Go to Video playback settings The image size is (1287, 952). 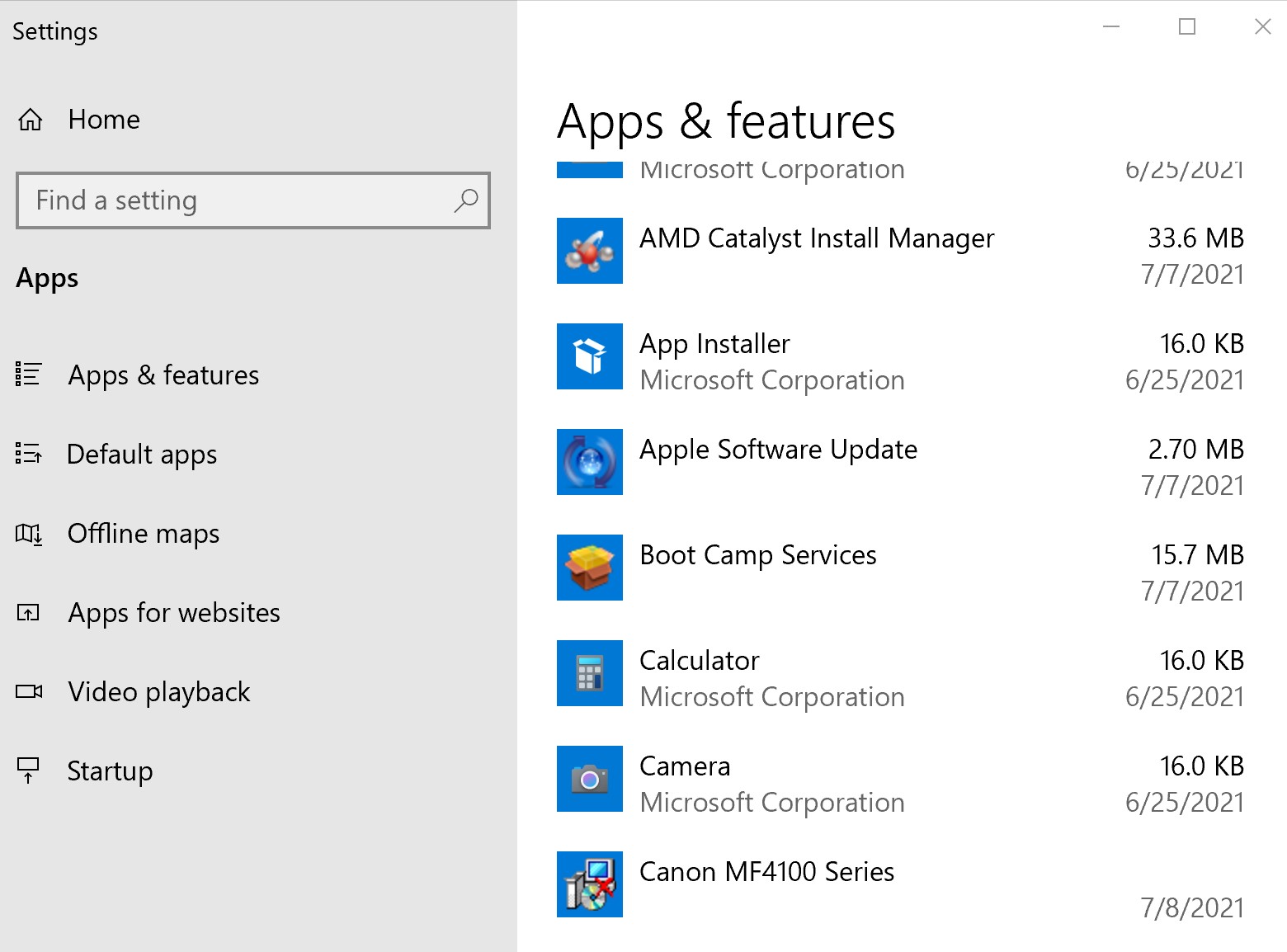coord(158,691)
